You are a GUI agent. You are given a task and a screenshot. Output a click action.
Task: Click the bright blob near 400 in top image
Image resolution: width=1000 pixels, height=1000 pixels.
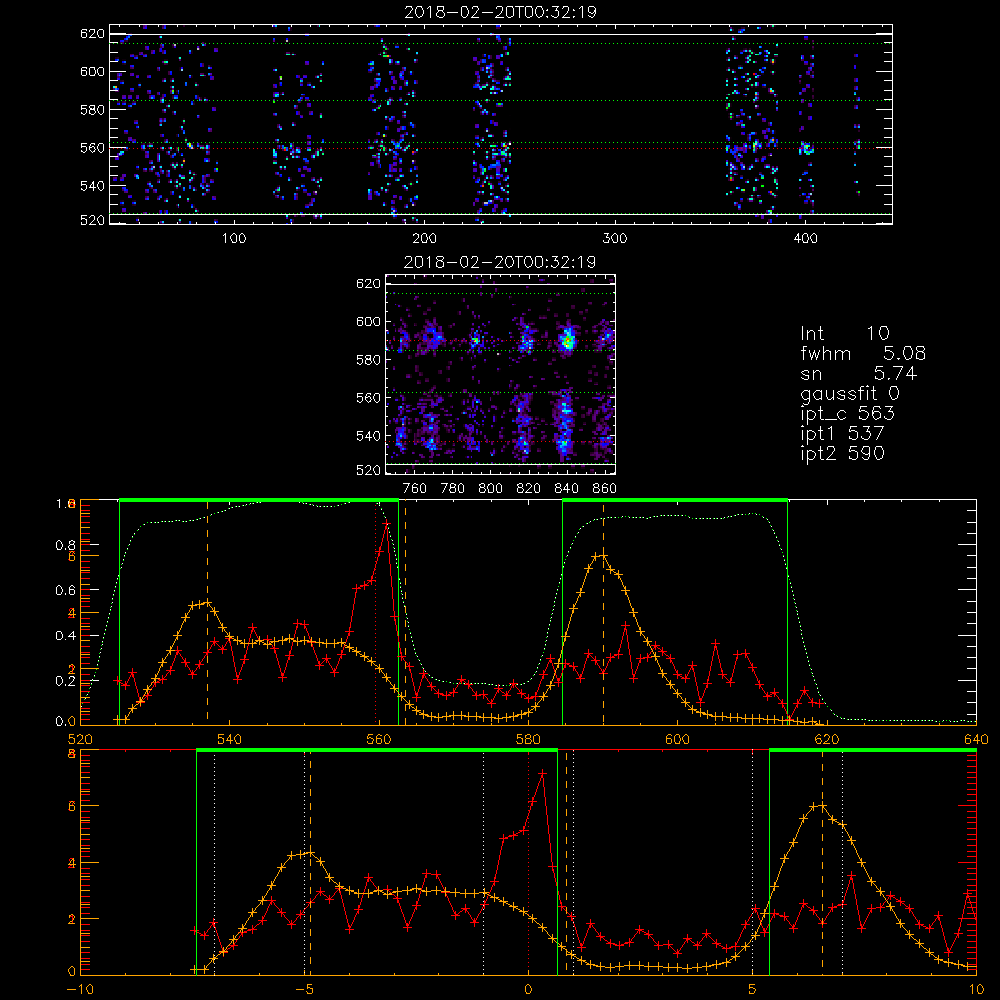[x=807, y=150]
